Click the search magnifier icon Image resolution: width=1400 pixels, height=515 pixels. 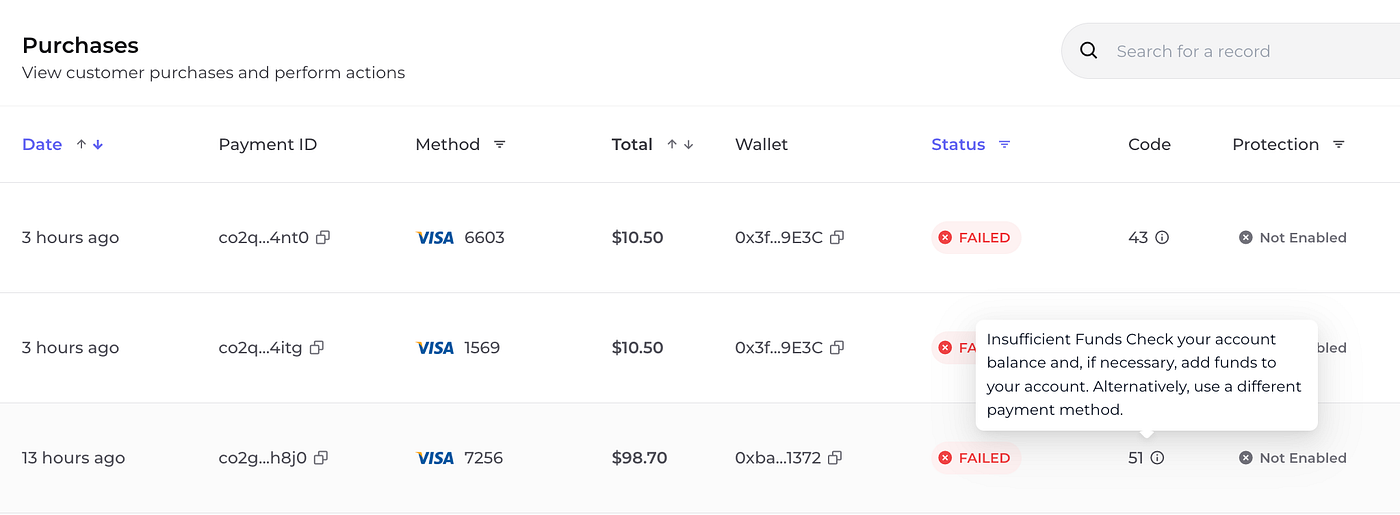(1089, 51)
